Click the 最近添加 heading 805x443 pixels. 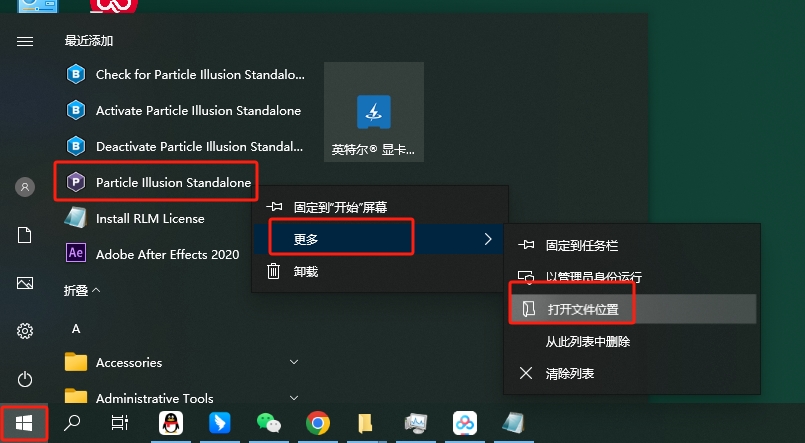[89, 41]
